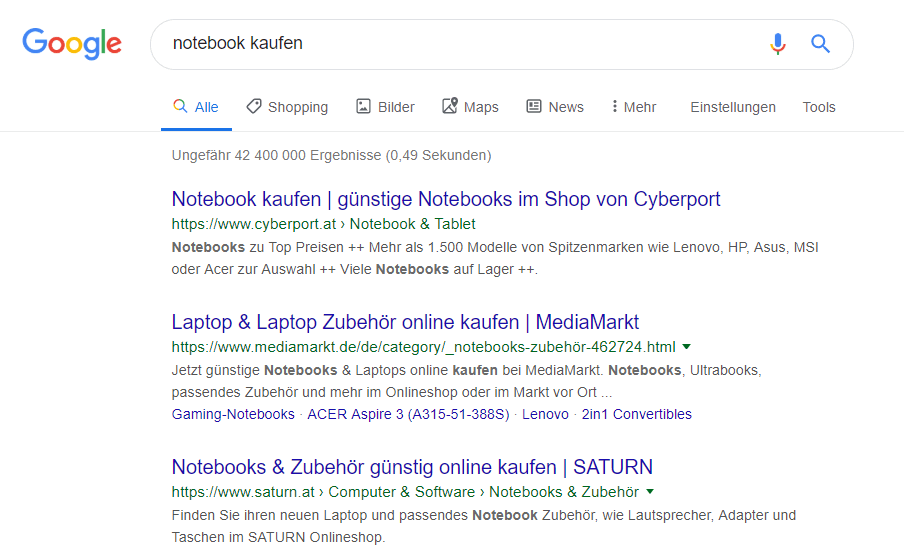Image resolution: width=904 pixels, height=560 pixels.
Task: Expand dropdown arrow next to saturn.at URL
Action: tap(650, 492)
